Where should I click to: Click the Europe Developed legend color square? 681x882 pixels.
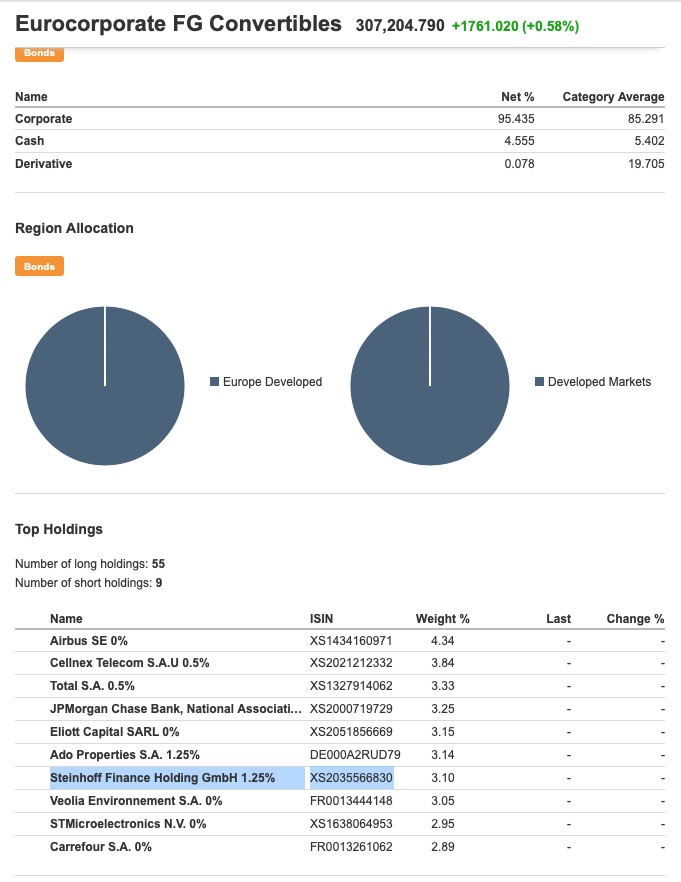pos(214,382)
